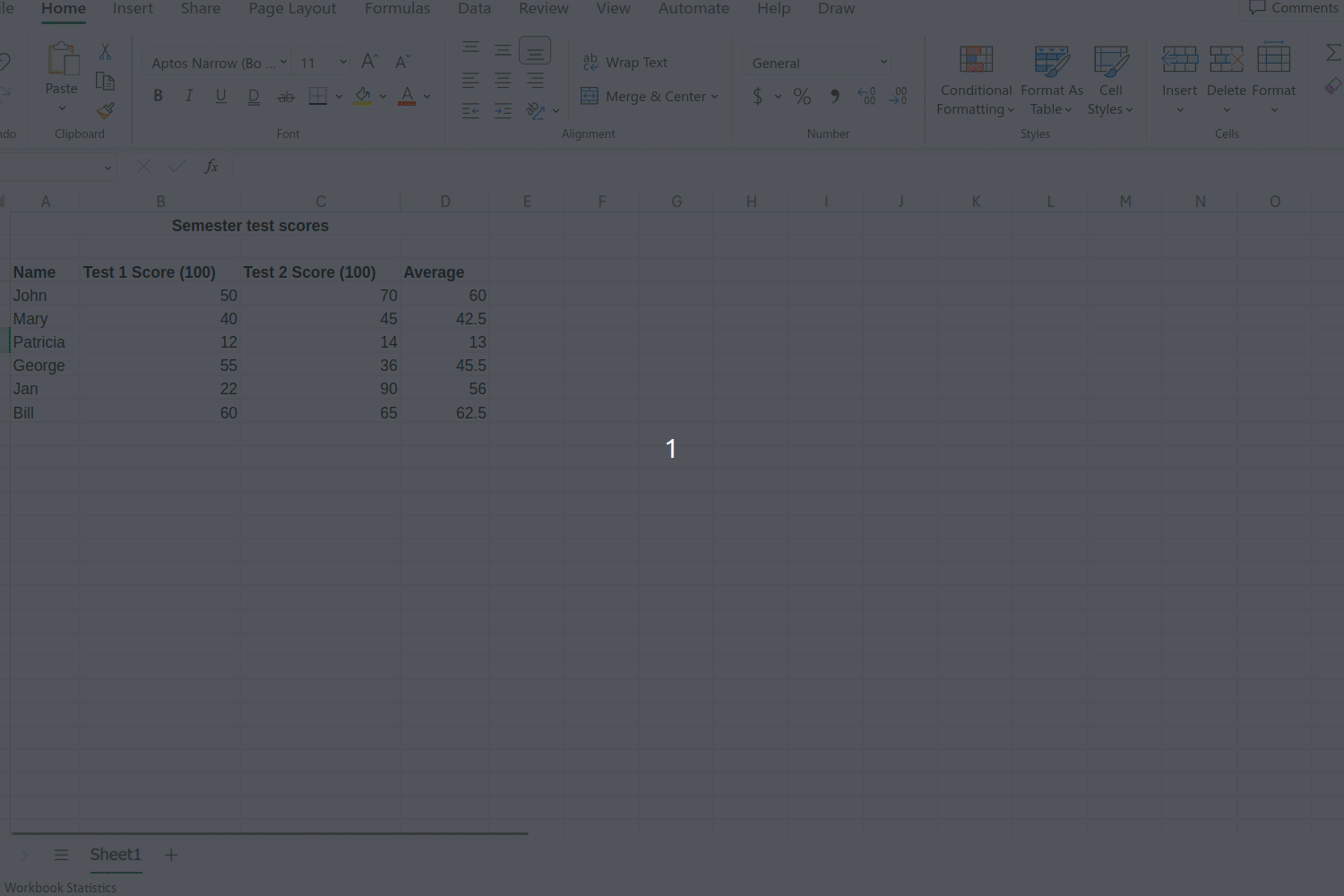Image resolution: width=1344 pixels, height=896 pixels.
Task: Click the Increase Indent icon
Action: tap(503, 111)
